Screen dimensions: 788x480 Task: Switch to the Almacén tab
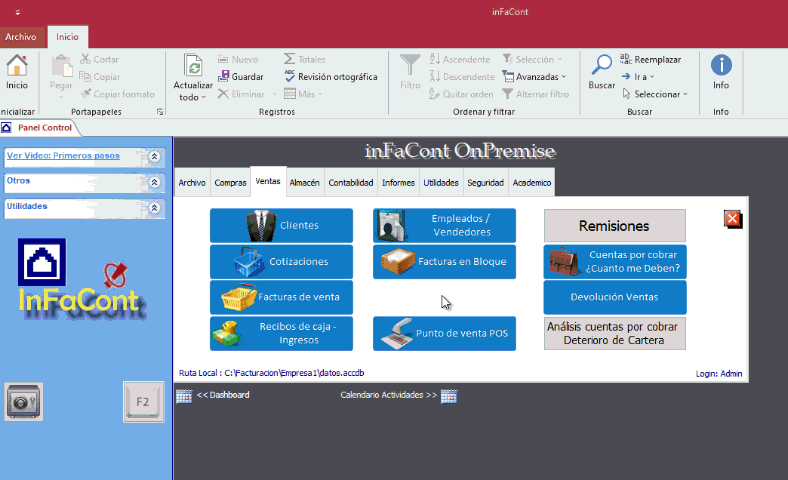tap(305, 182)
